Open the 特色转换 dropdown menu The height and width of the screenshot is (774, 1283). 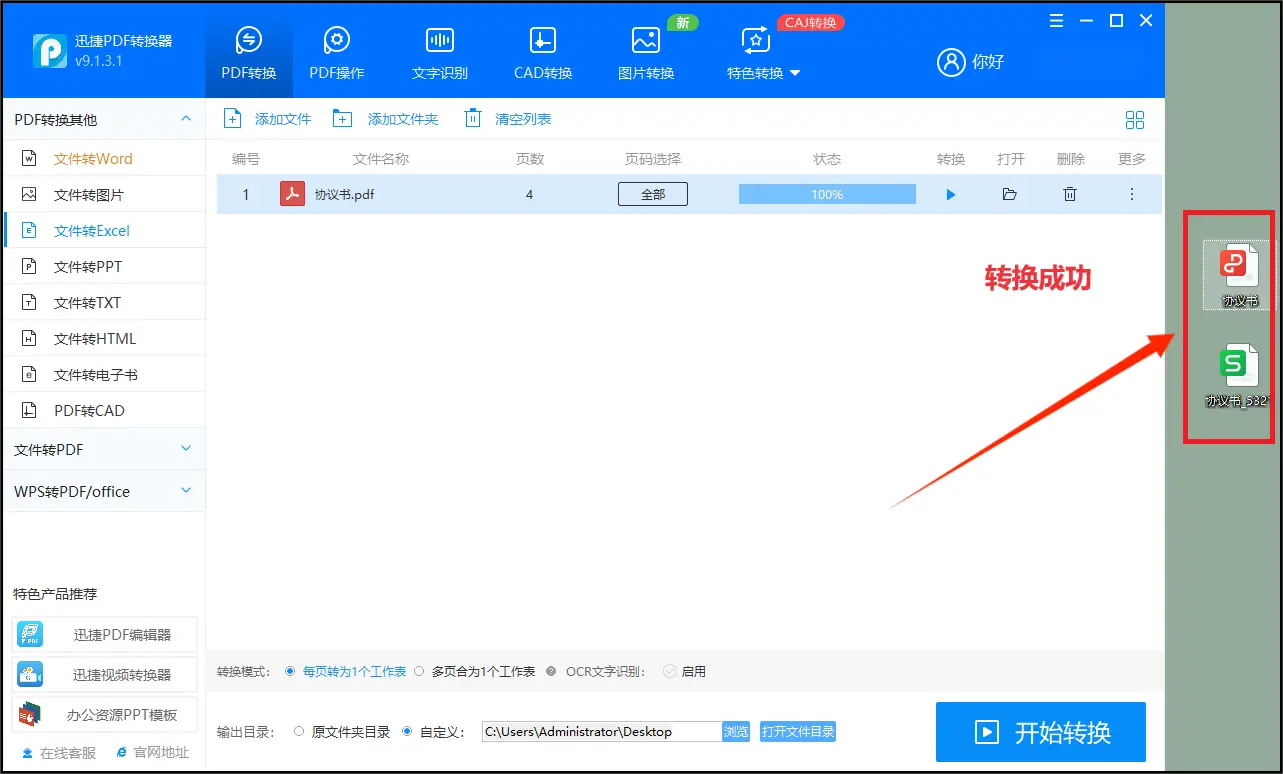[763, 54]
